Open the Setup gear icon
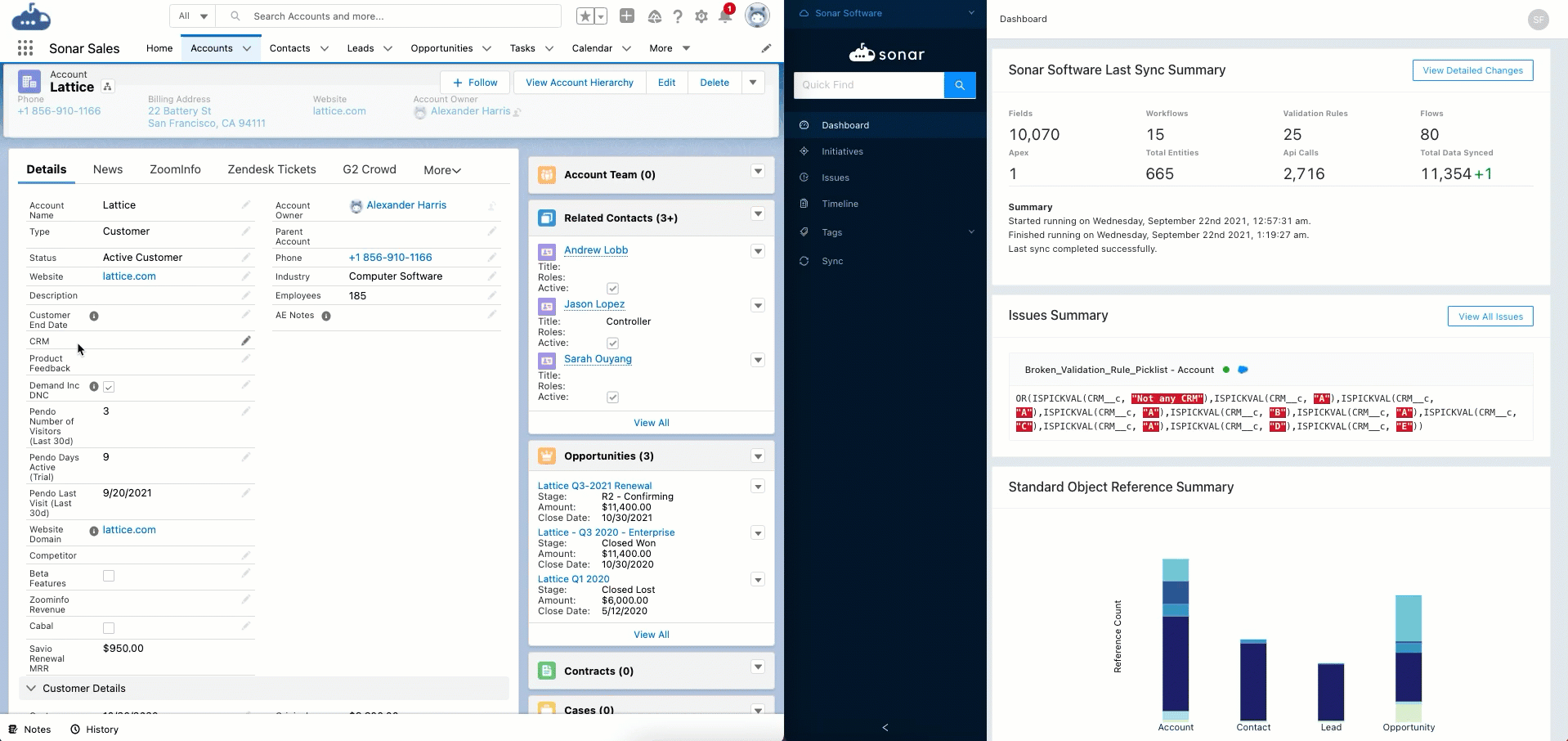Image resolution: width=1568 pixels, height=741 pixels. 701,16
